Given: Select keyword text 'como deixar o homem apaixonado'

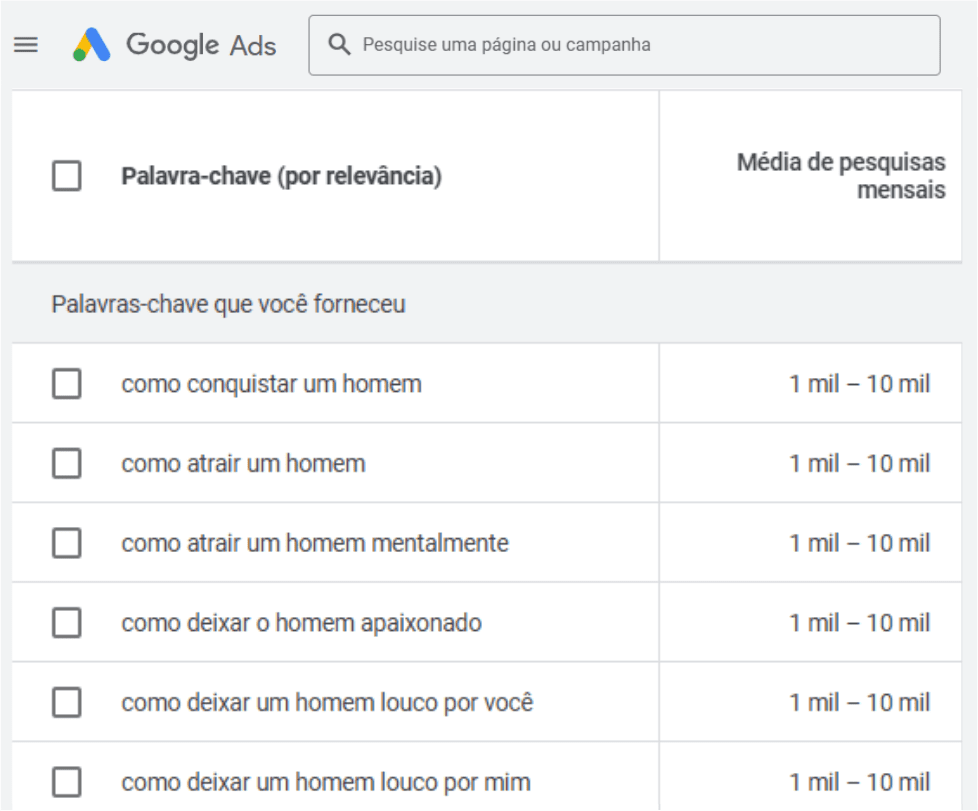Looking at the screenshot, I should coord(301,623).
